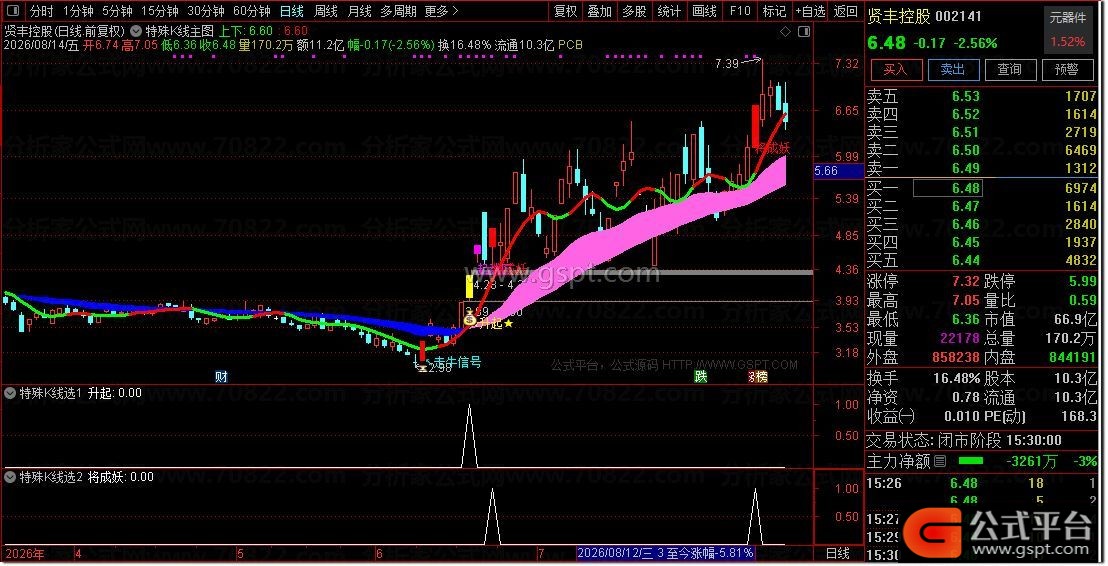The width and height of the screenshot is (1108, 566).
Task: Open the 更多 periods dropdown
Action: (x=441, y=11)
